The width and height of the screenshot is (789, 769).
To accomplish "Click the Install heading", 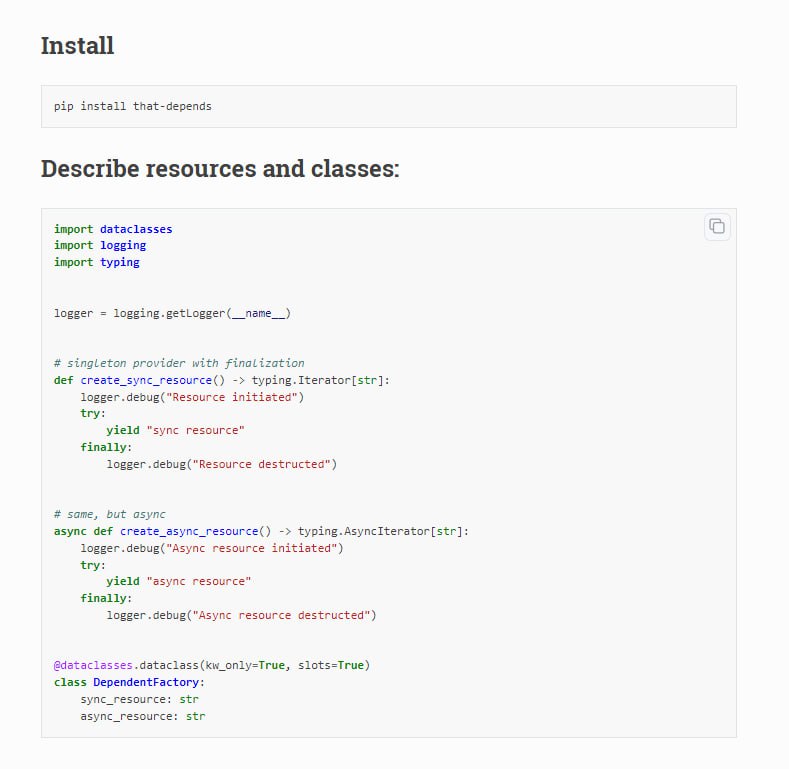I will click(77, 46).
